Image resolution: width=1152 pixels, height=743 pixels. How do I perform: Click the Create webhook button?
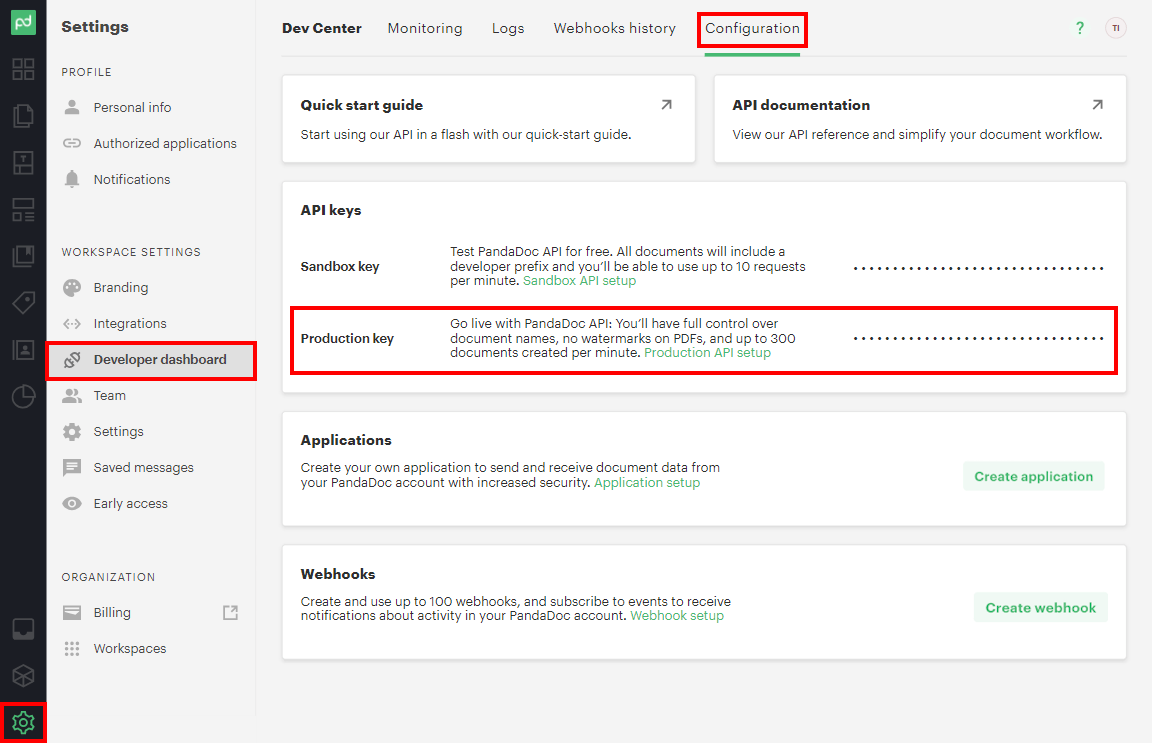[1040, 608]
